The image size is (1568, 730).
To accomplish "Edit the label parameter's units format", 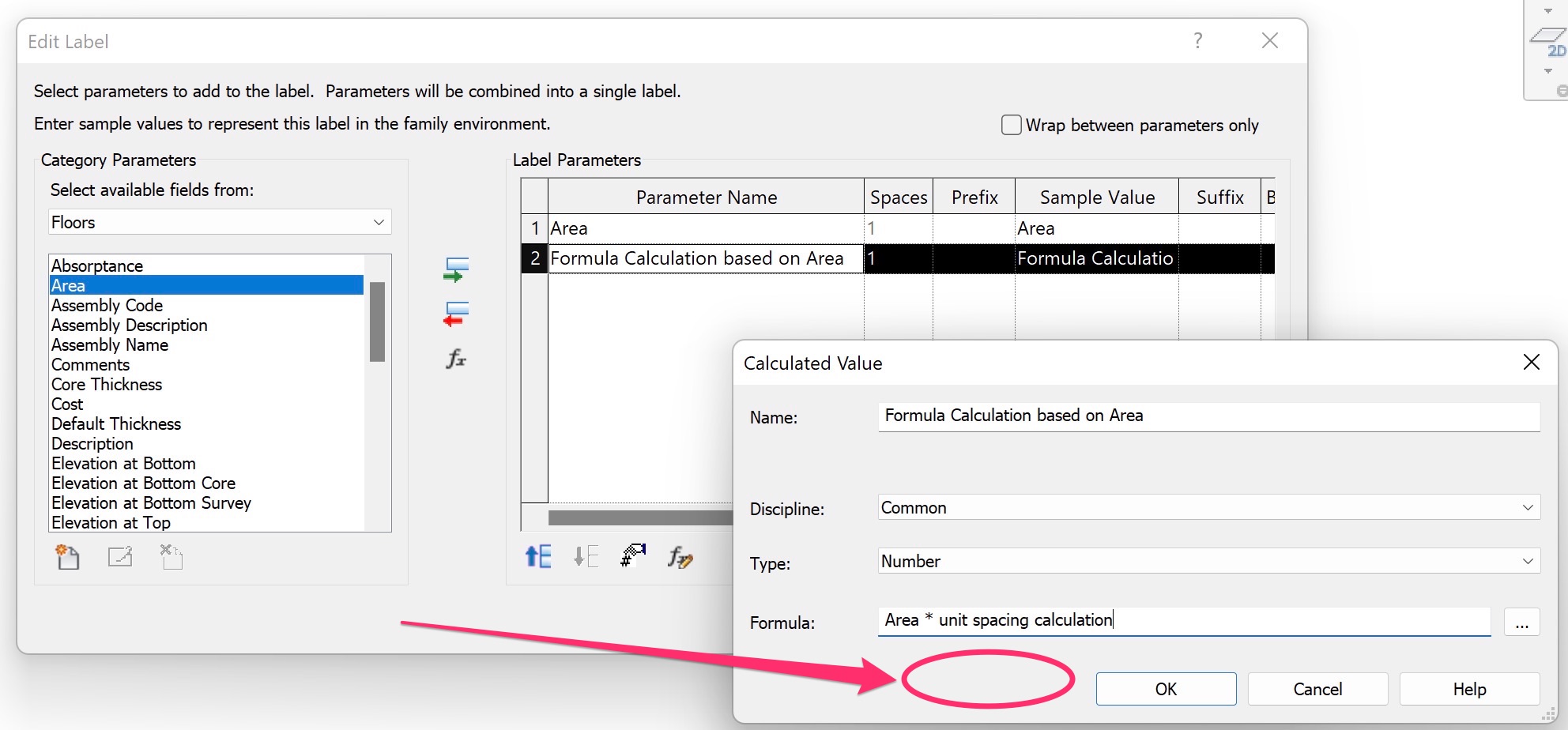I will coord(631,556).
